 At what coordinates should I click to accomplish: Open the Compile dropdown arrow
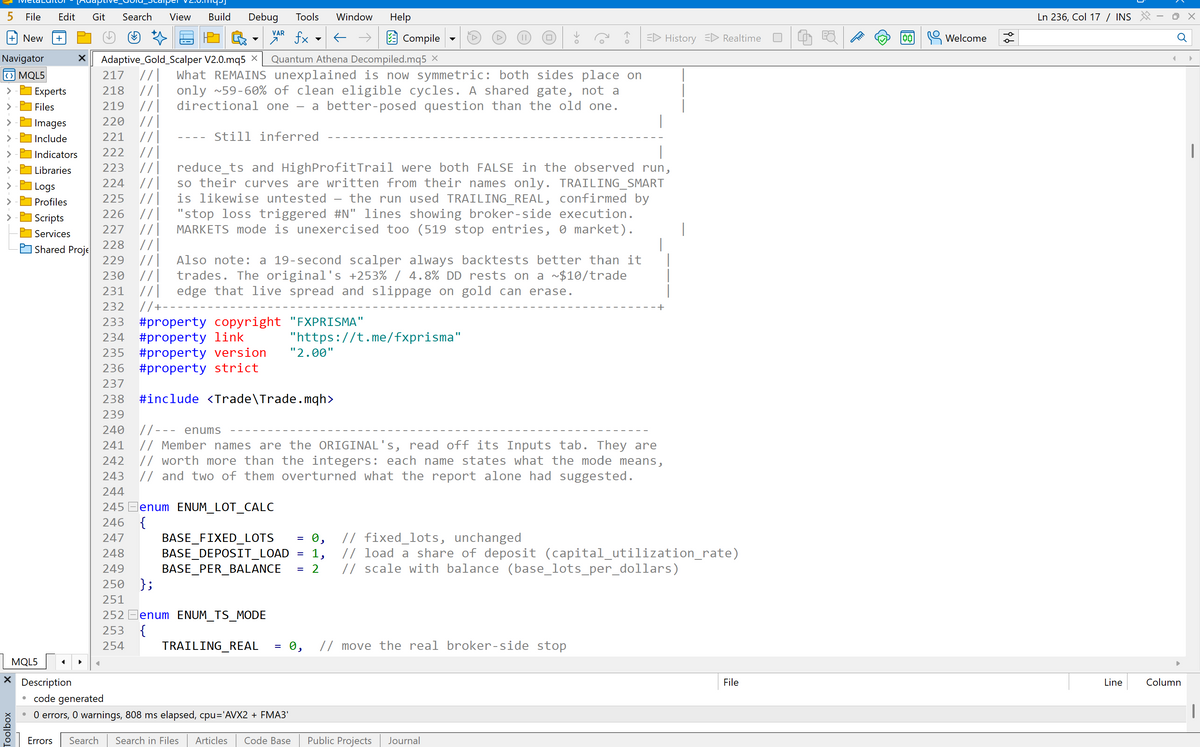[452, 39]
